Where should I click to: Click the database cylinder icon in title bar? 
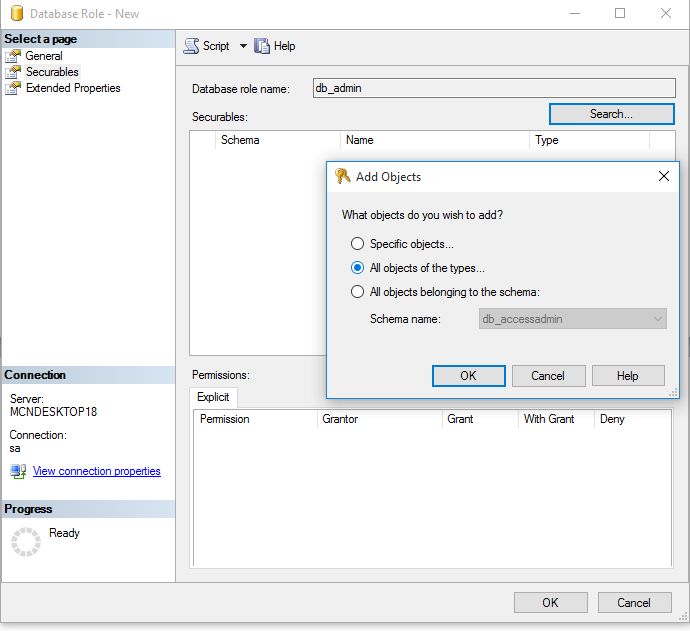click(x=15, y=14)
